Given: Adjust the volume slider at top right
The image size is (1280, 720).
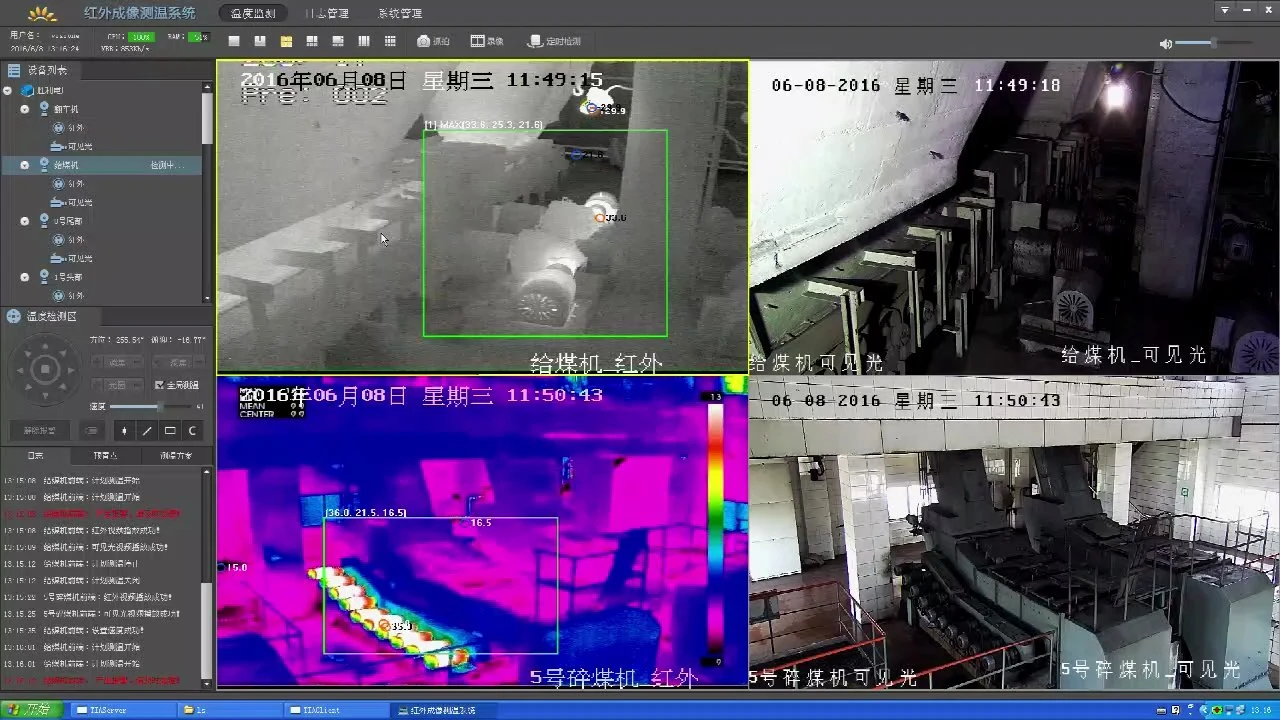Looking at the screenshot, I should [x=1212, y=43].
